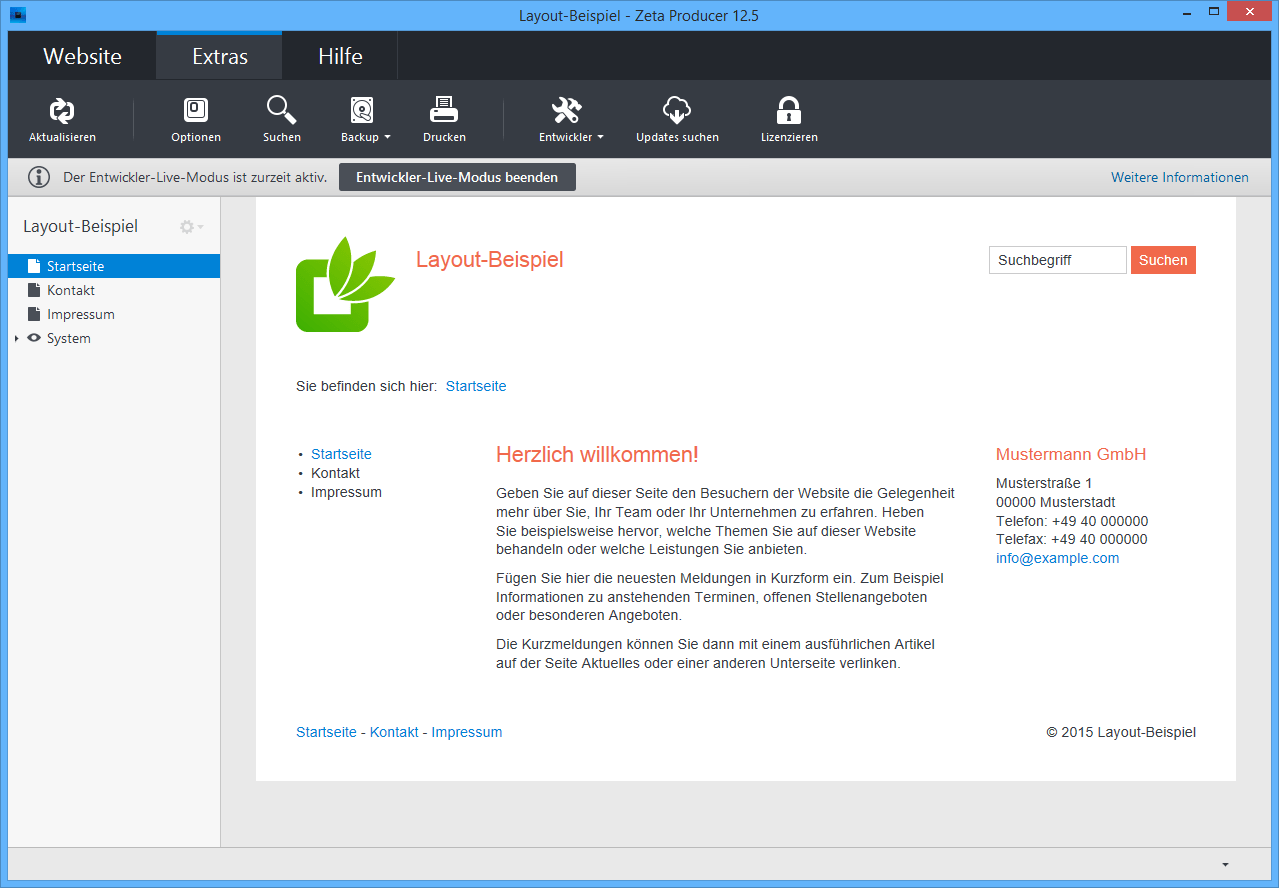The image size is (1279, 888).
Task: Click the Aktualisieren refresh icon
Action: coord(62,111)
